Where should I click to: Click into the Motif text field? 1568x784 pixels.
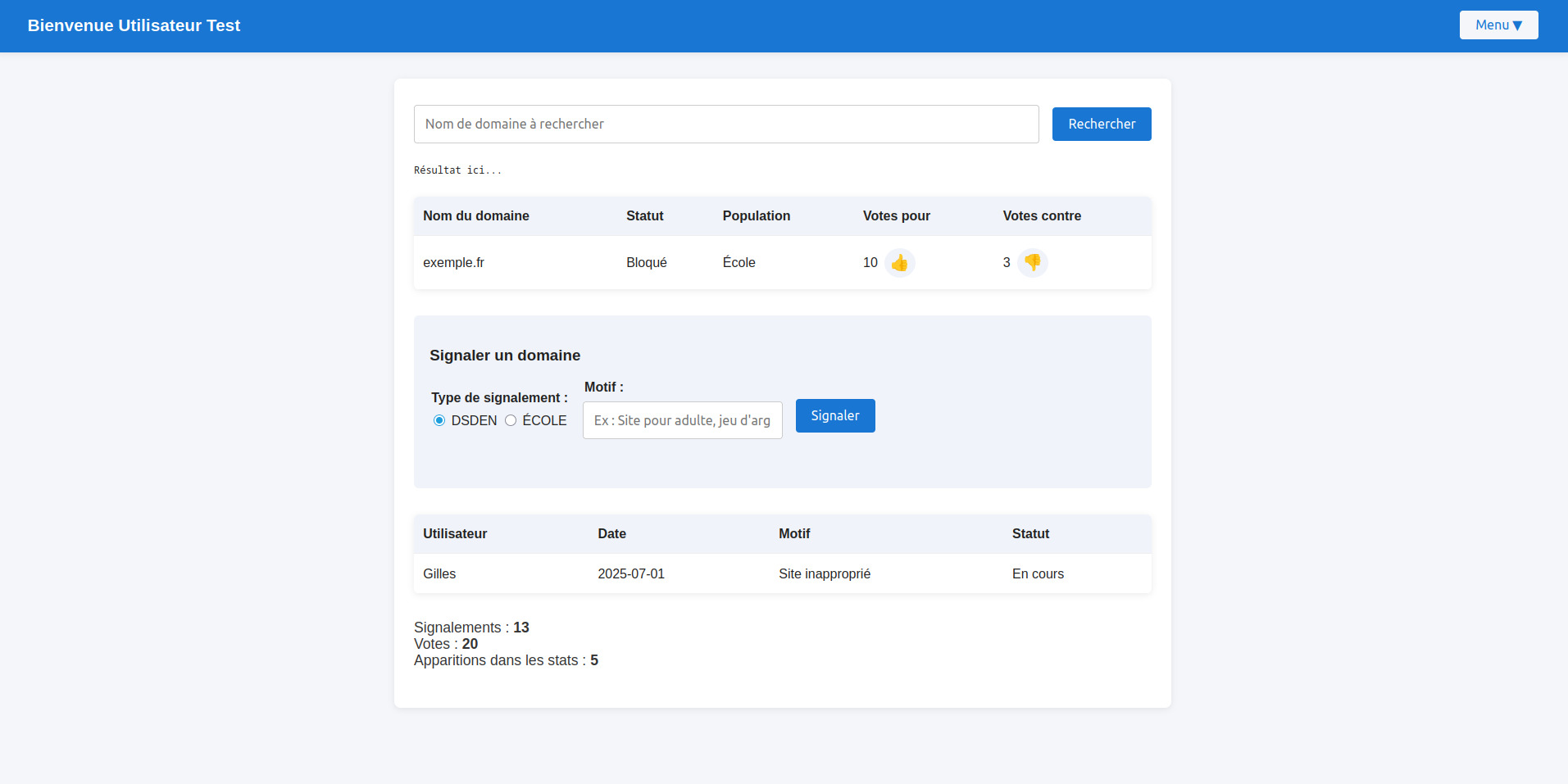682,420
